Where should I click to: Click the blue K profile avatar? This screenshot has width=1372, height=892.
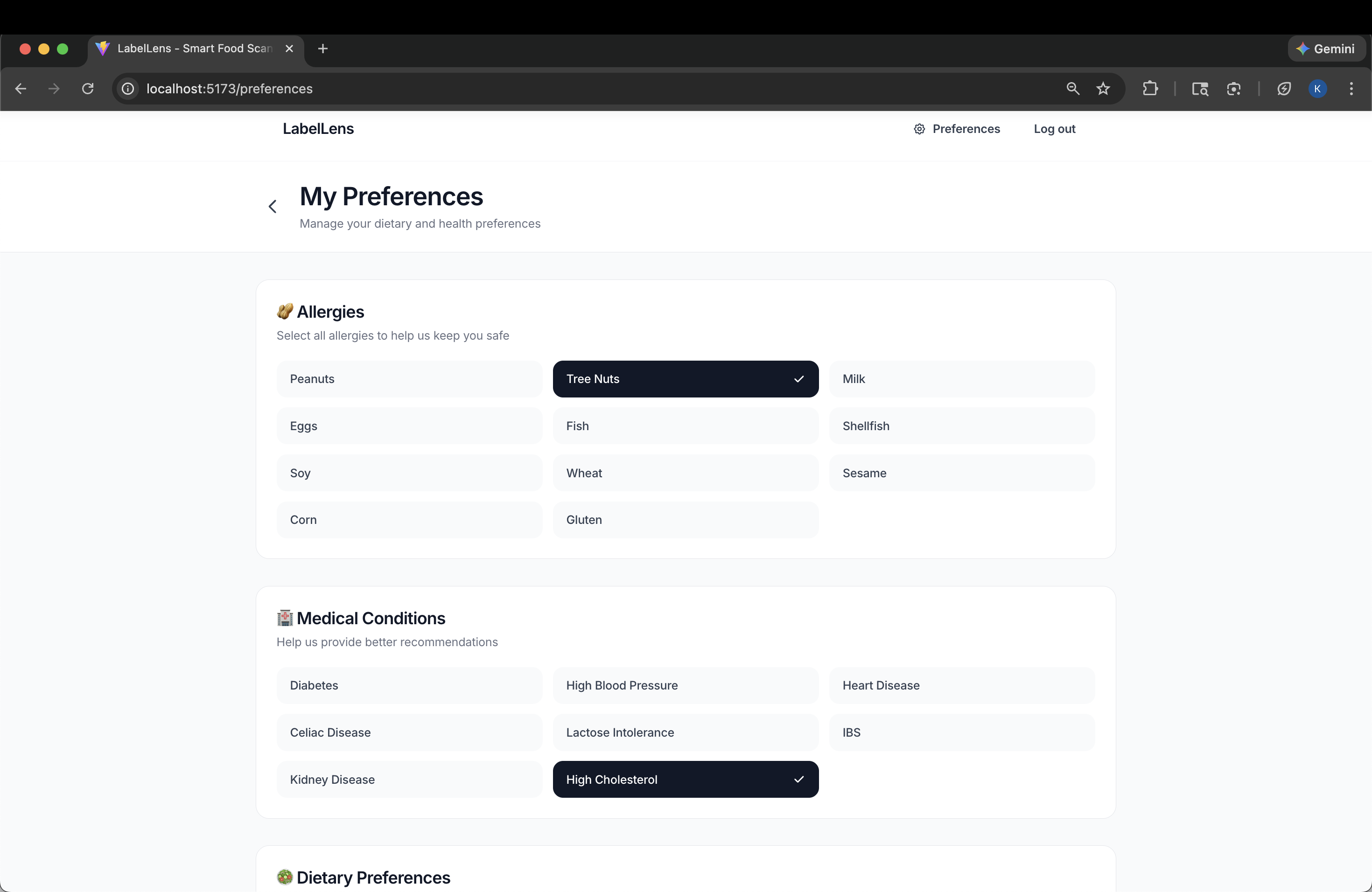click(x=1317, y=89)
